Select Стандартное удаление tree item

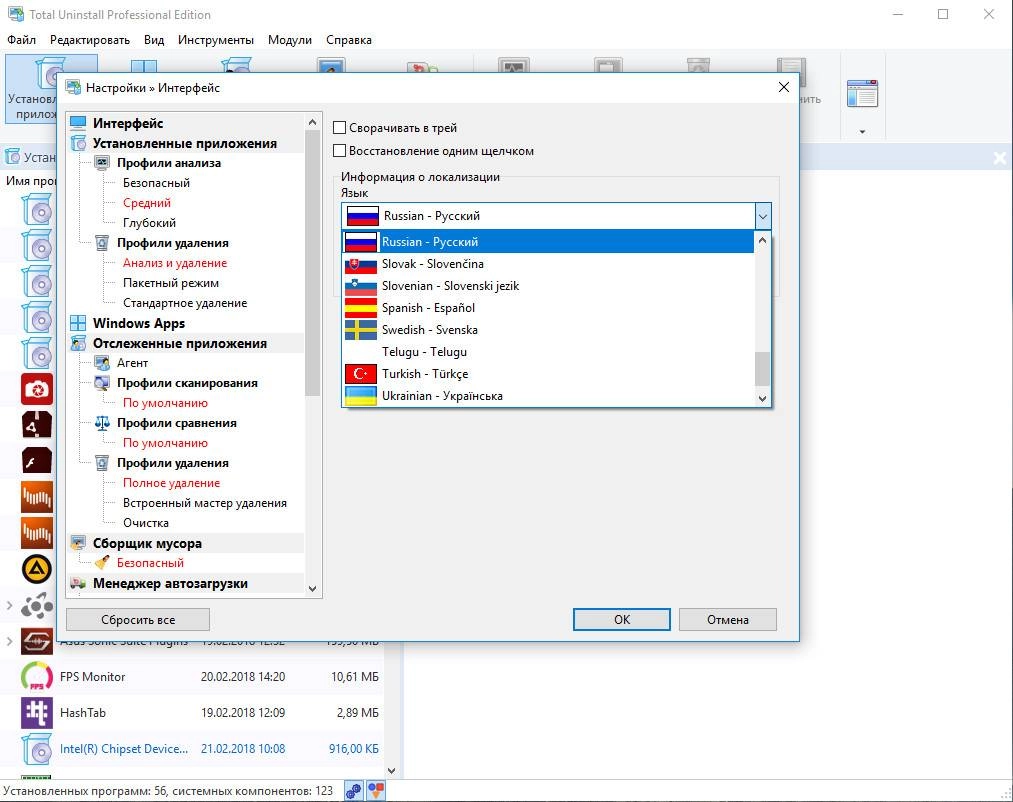tap(185, 303)
